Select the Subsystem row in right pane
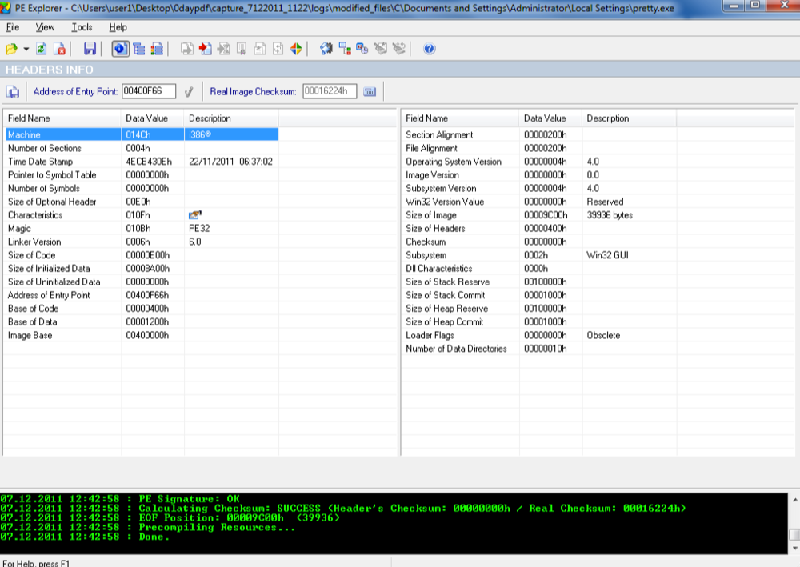Screen dimensions: 800x567 coord(425,255)
